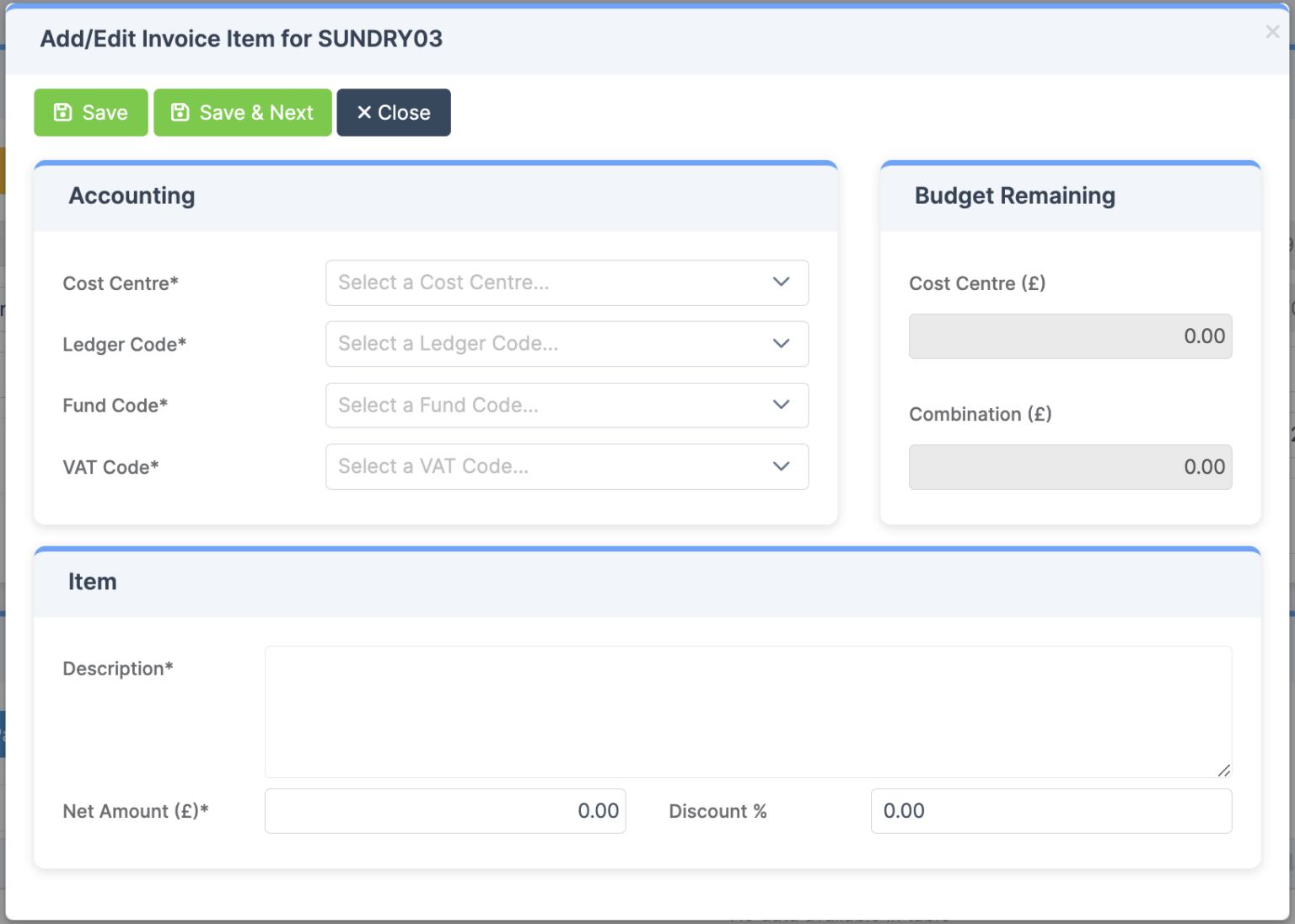This screenshot has height=924, width=1295.
Task: Click the floppy disk icon on Save & Next
Action: (x=180, y=111)
